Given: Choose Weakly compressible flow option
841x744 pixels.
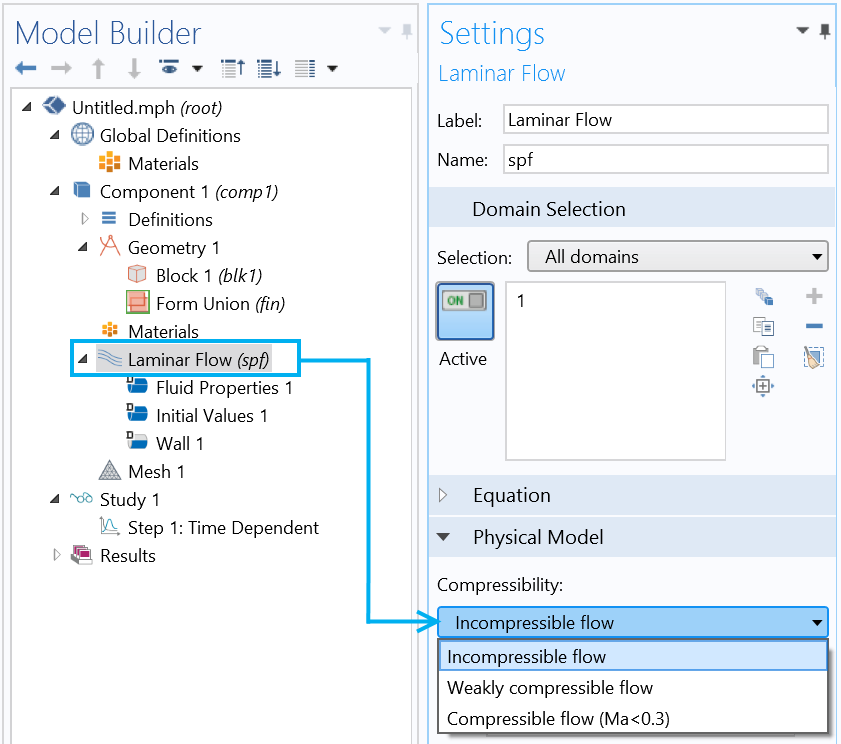Looking at the screenshot, I should pos(633,687).
